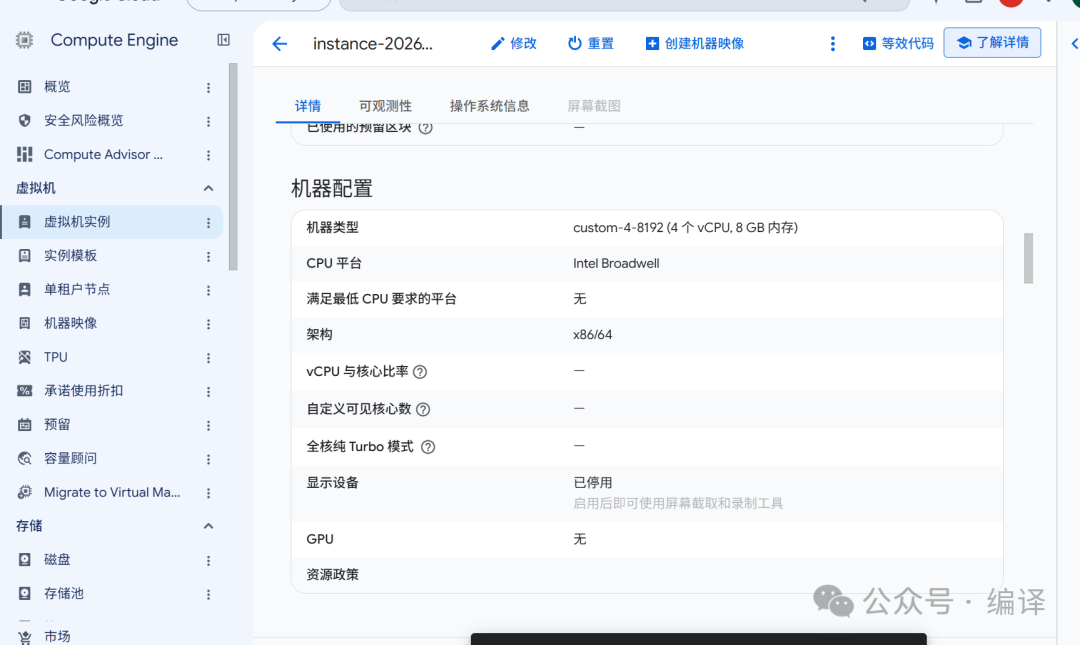Click the 机器映像 icon
The image size is (1080, 645).
click(x=25, y=323)
